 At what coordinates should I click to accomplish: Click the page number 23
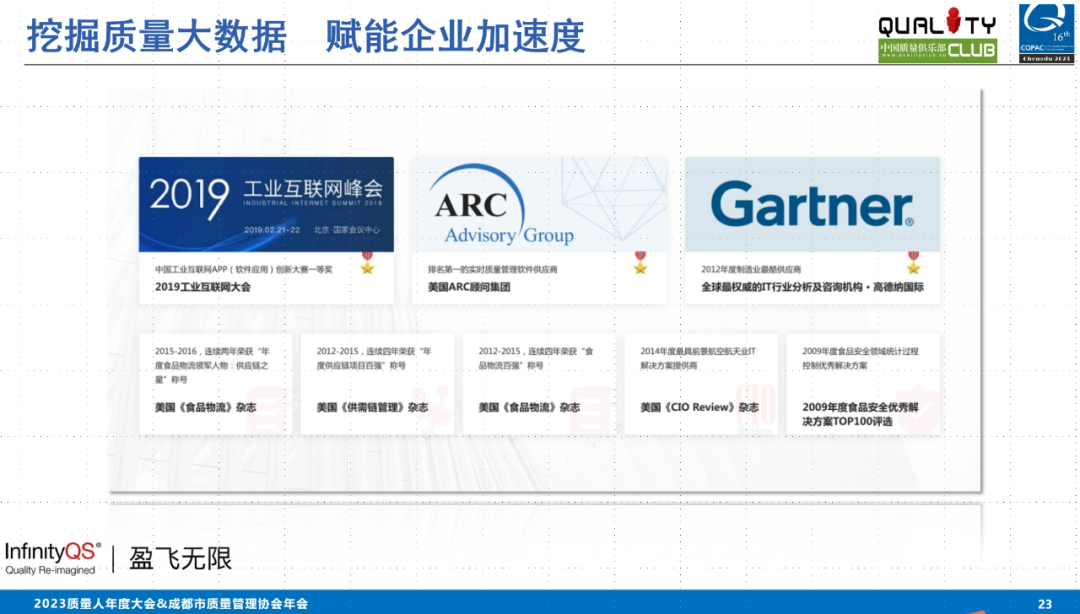coord(1045,604)
